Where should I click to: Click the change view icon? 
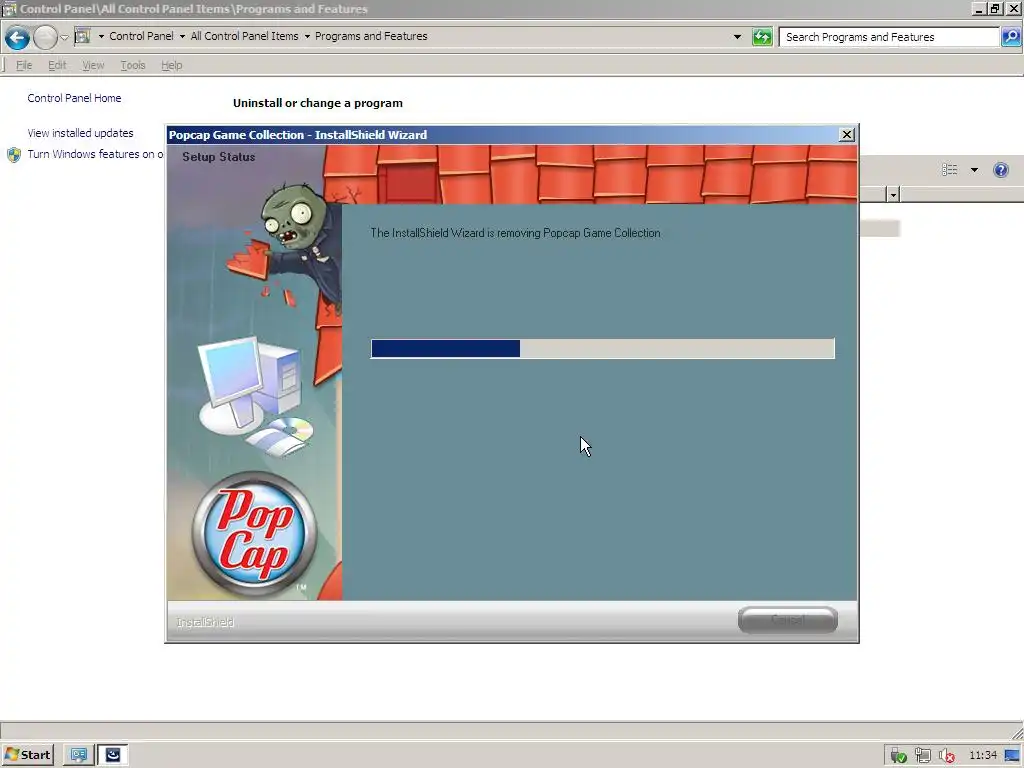(x=950, y=170)
